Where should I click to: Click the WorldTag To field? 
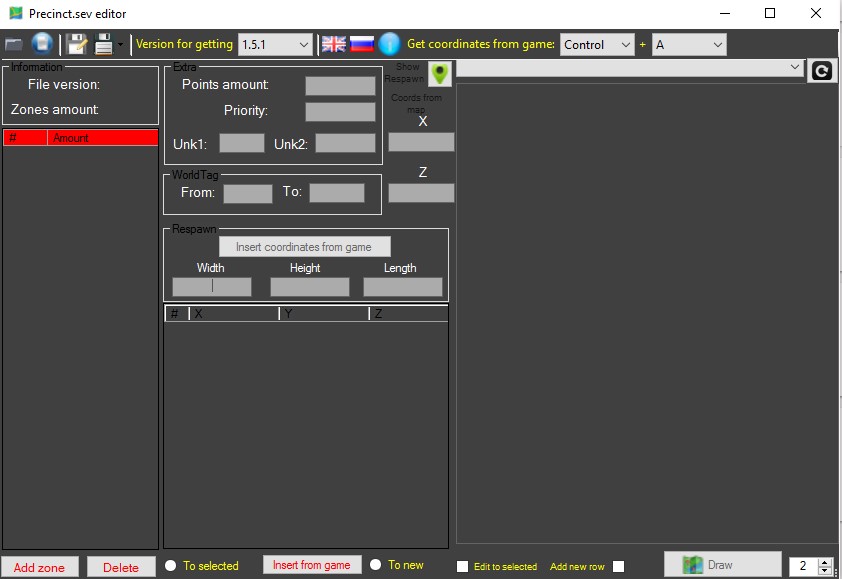click(337, 193)
